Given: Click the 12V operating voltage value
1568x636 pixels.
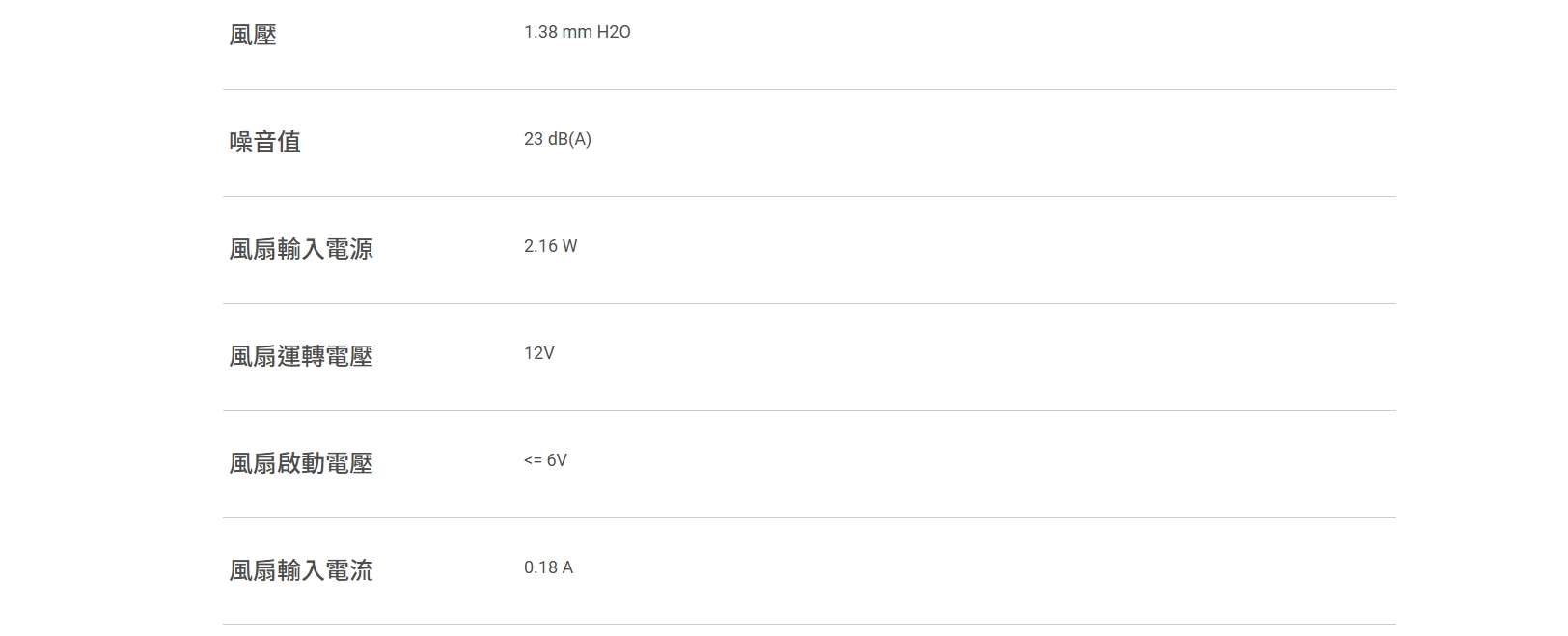Looking at the screenshot, I should pyautogui.click(x=538, y=353).
